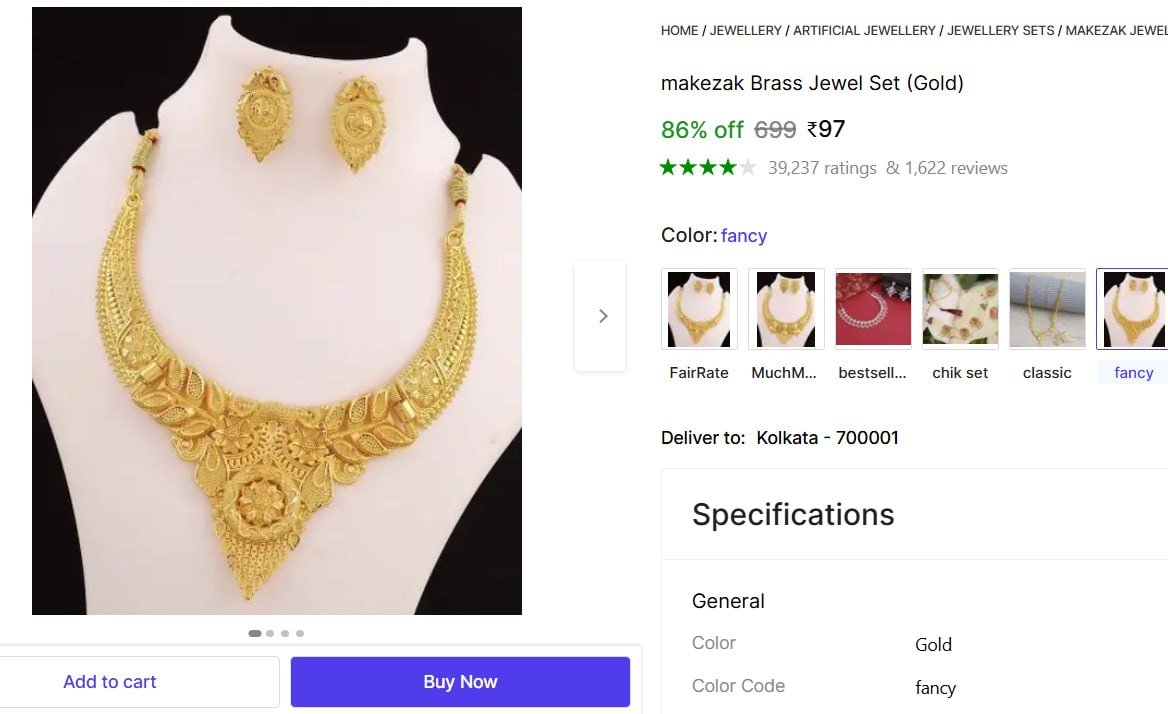
Task: Select the FairRate color thumbnail
Action: [x=699, y=309]
